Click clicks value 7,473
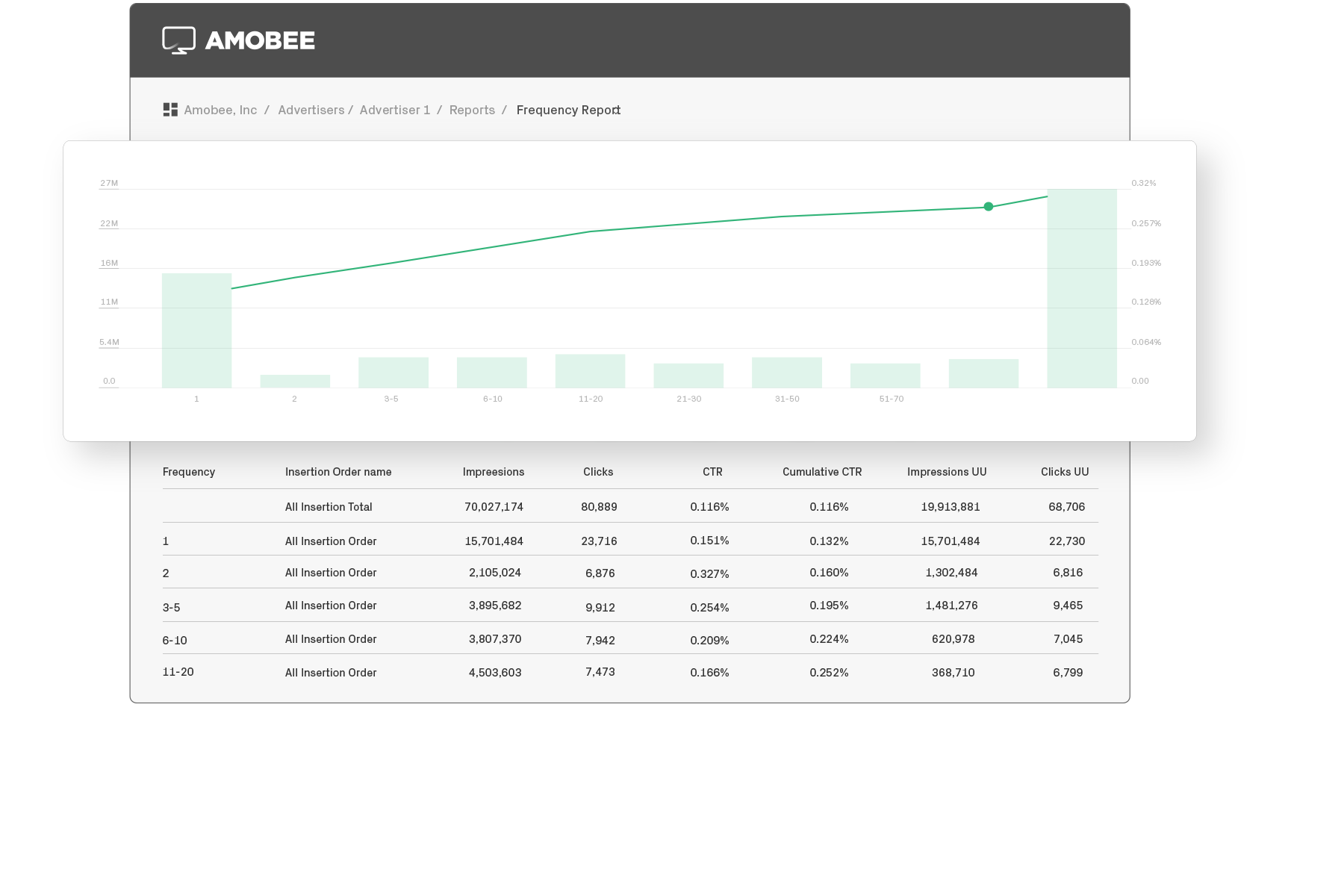 (x=600, y=672)
